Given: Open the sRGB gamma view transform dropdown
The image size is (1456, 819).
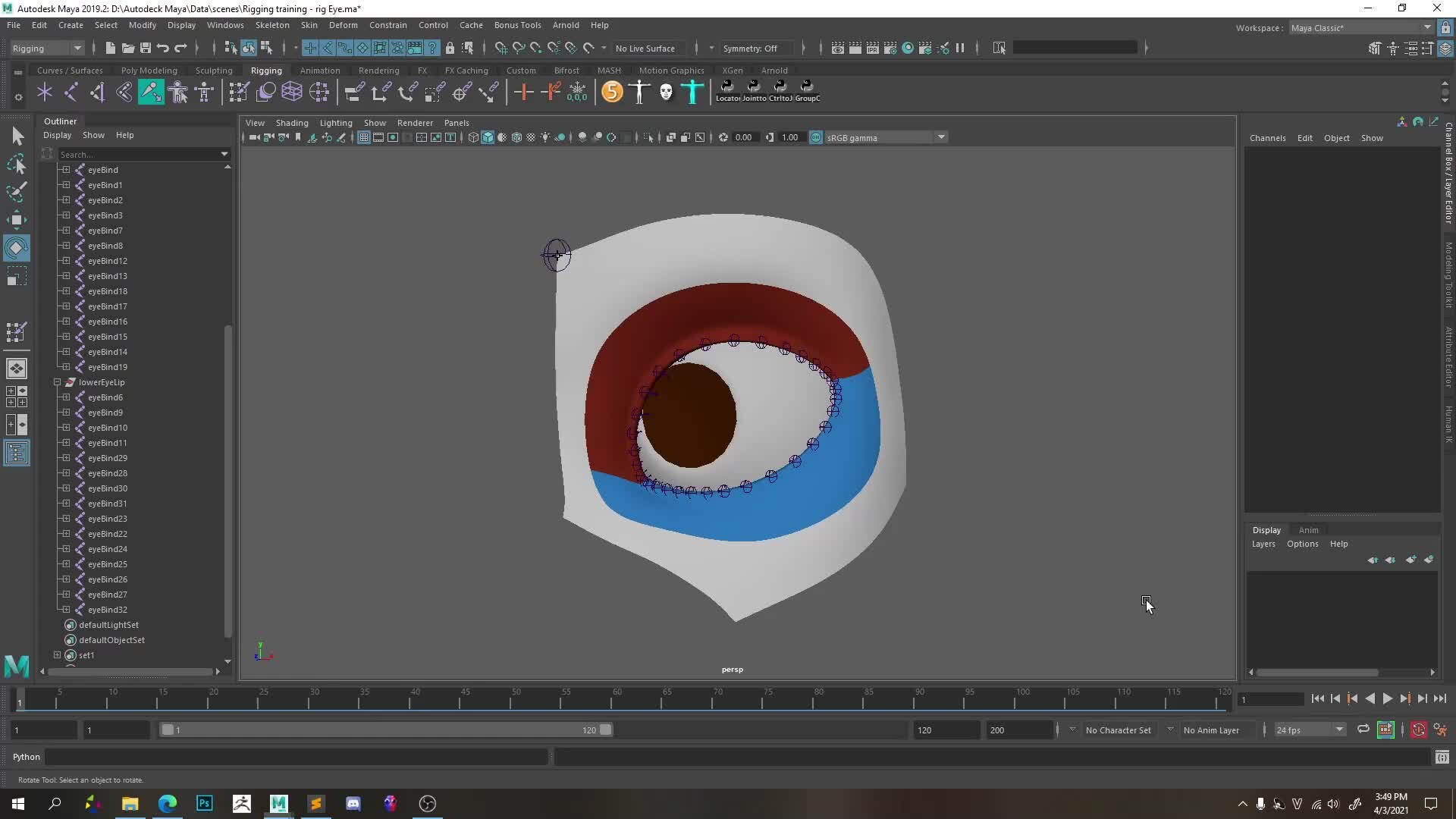Looking at the screenshot, I should pyautogui.click(x=940, y=137).
